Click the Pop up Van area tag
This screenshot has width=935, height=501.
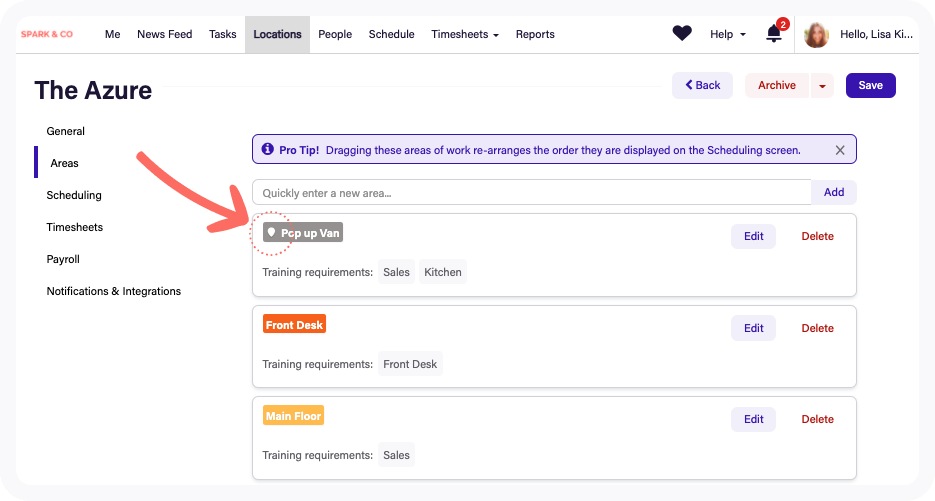pos(303,233)
